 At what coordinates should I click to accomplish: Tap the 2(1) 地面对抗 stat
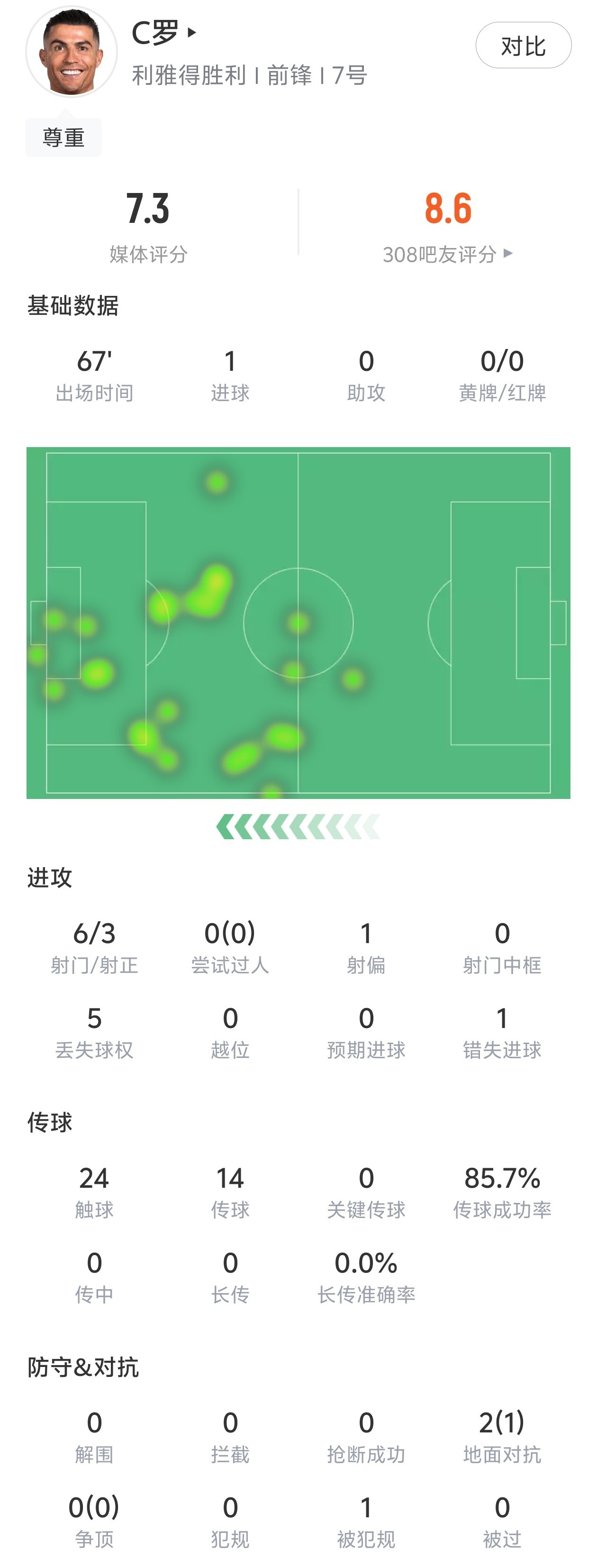click(x=502, y=1436)
